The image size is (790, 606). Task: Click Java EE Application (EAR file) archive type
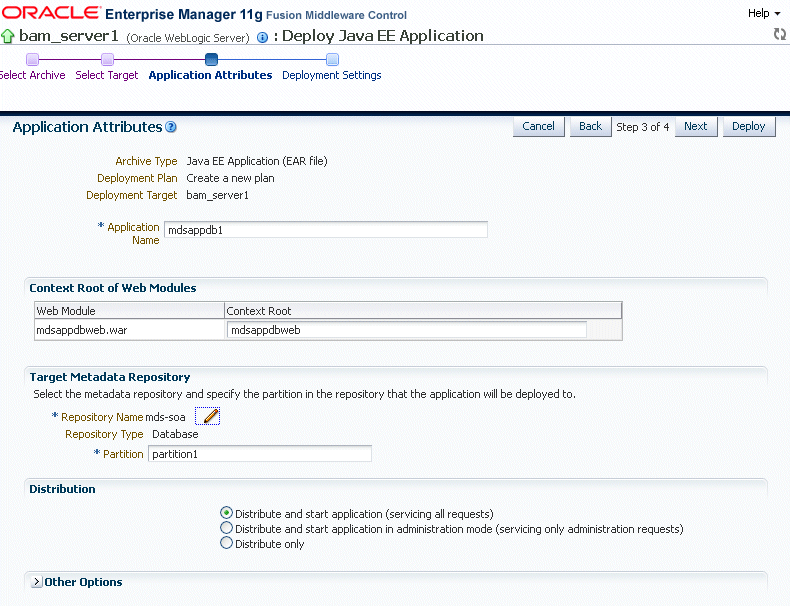(x=257, y=161)
